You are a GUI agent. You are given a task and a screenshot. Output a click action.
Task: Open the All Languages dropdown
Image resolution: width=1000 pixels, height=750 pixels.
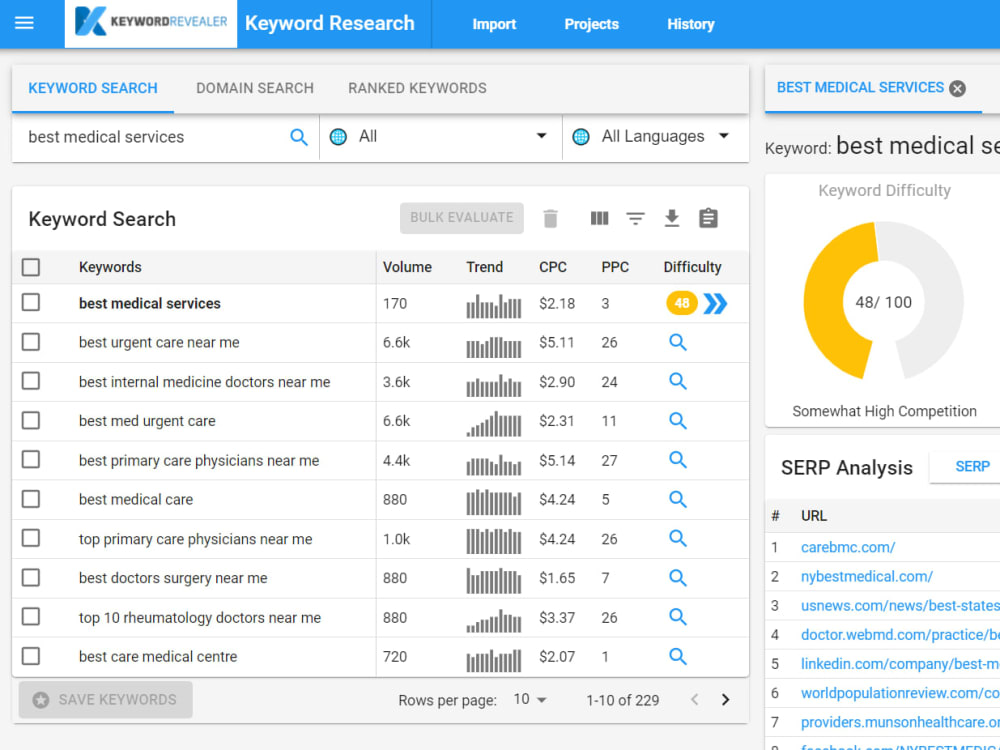(652, 136)
